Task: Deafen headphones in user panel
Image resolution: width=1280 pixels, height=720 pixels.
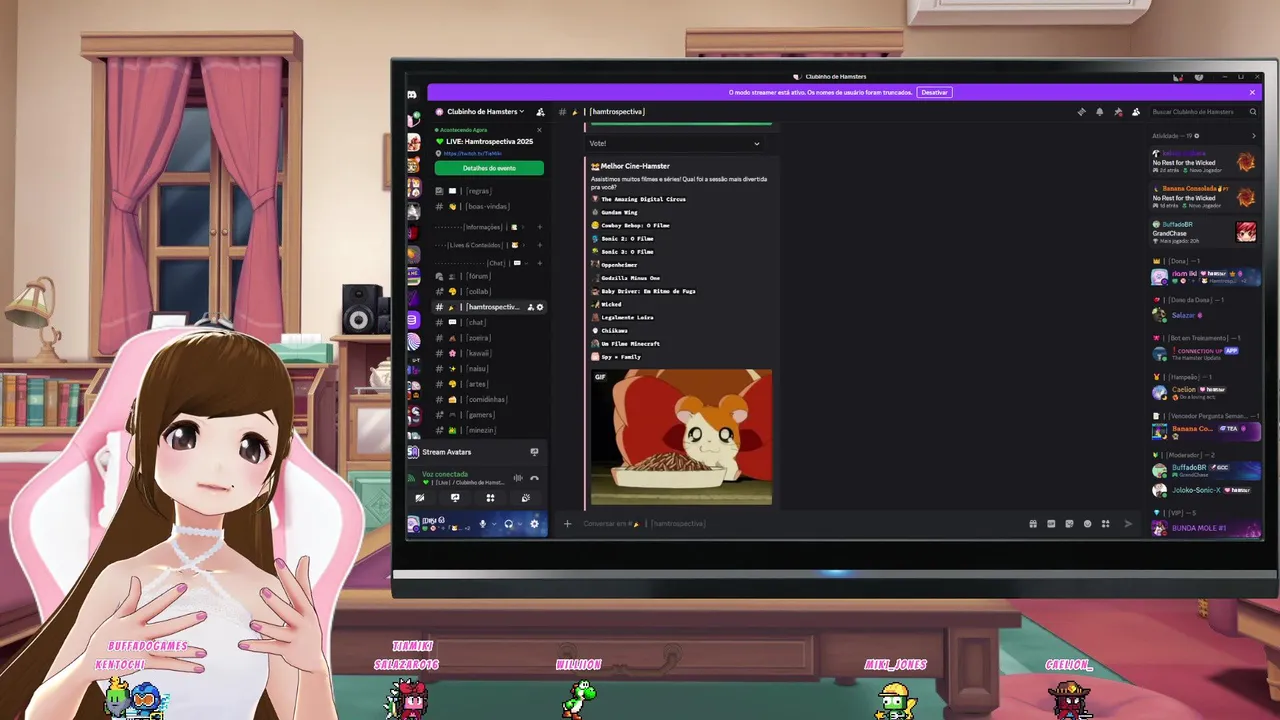Action: (508, 524)
